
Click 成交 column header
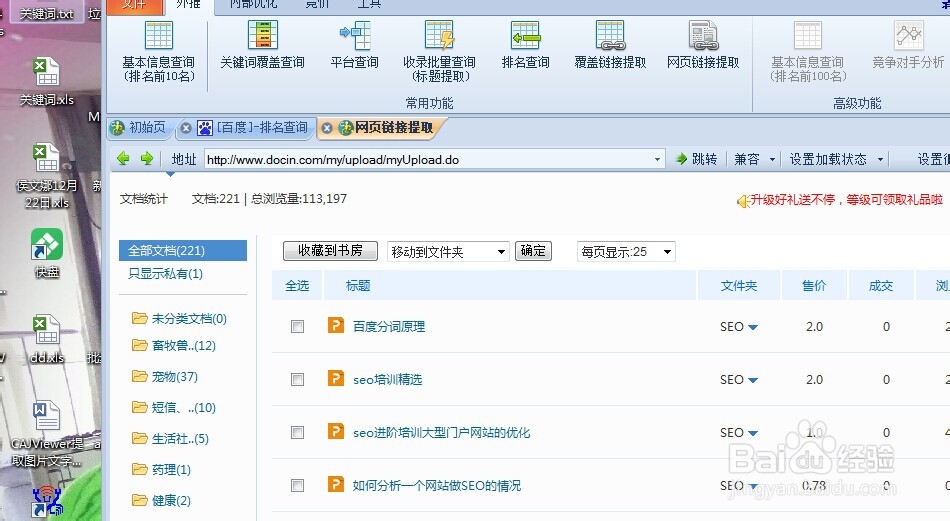coord(881,285)
